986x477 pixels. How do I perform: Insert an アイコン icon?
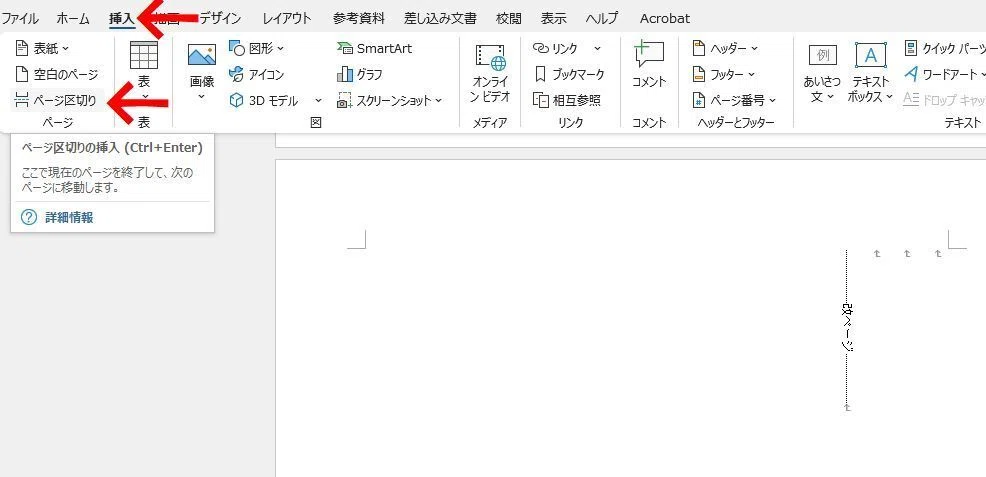tap(257, 74)
